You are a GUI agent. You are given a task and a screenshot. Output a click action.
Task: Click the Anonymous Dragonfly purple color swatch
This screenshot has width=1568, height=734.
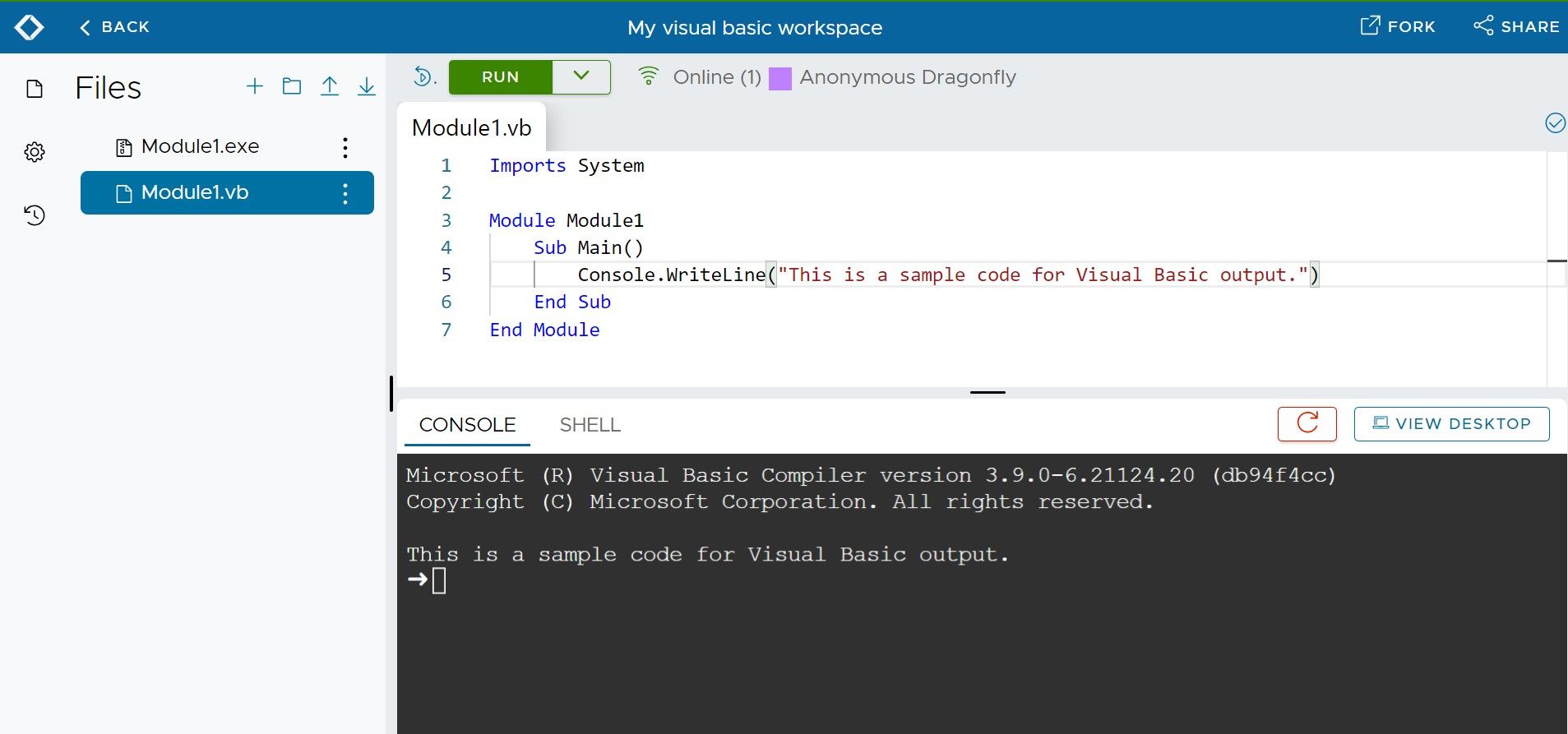coord(779,78)
